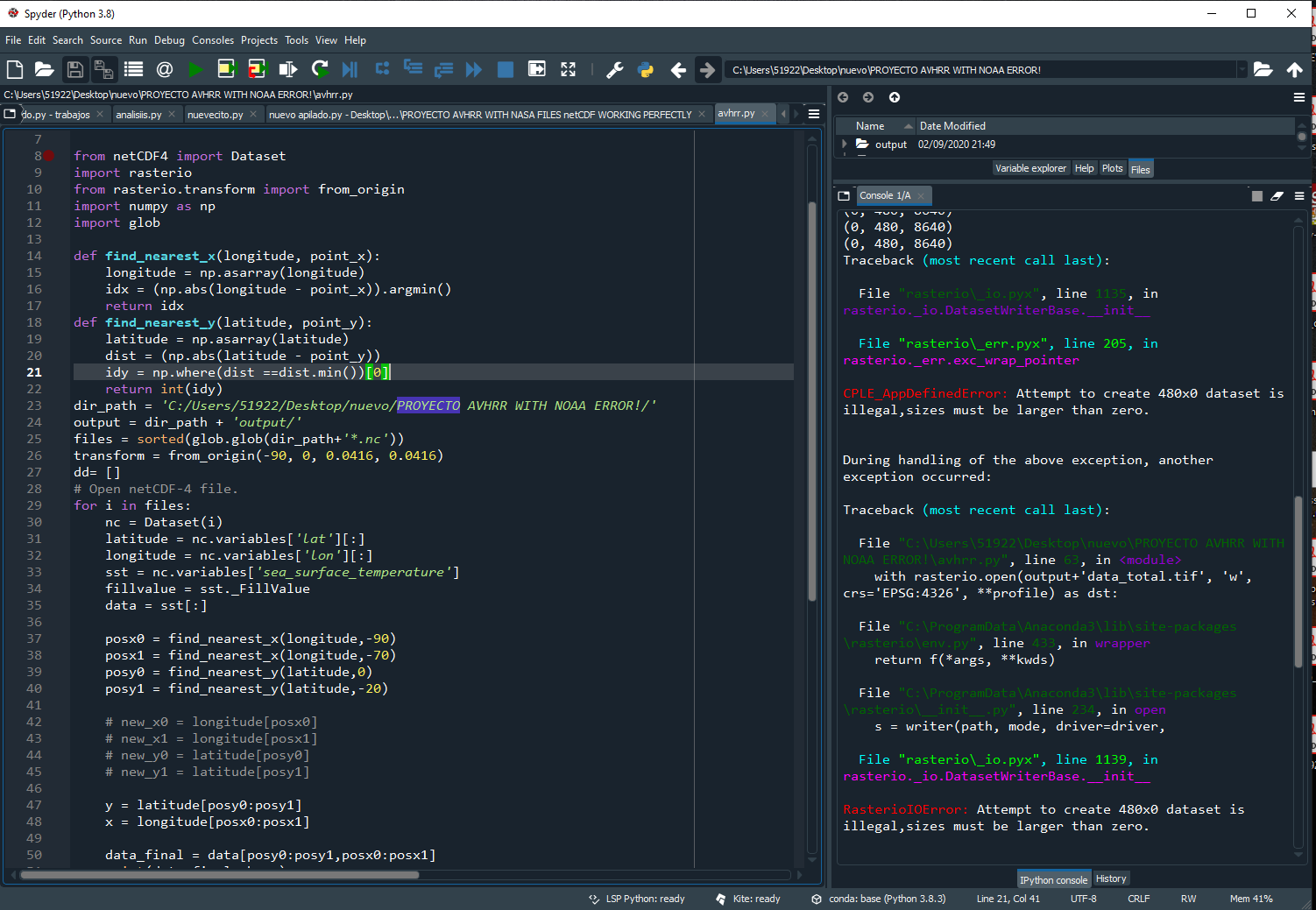Open the File menu

point(13,40)
